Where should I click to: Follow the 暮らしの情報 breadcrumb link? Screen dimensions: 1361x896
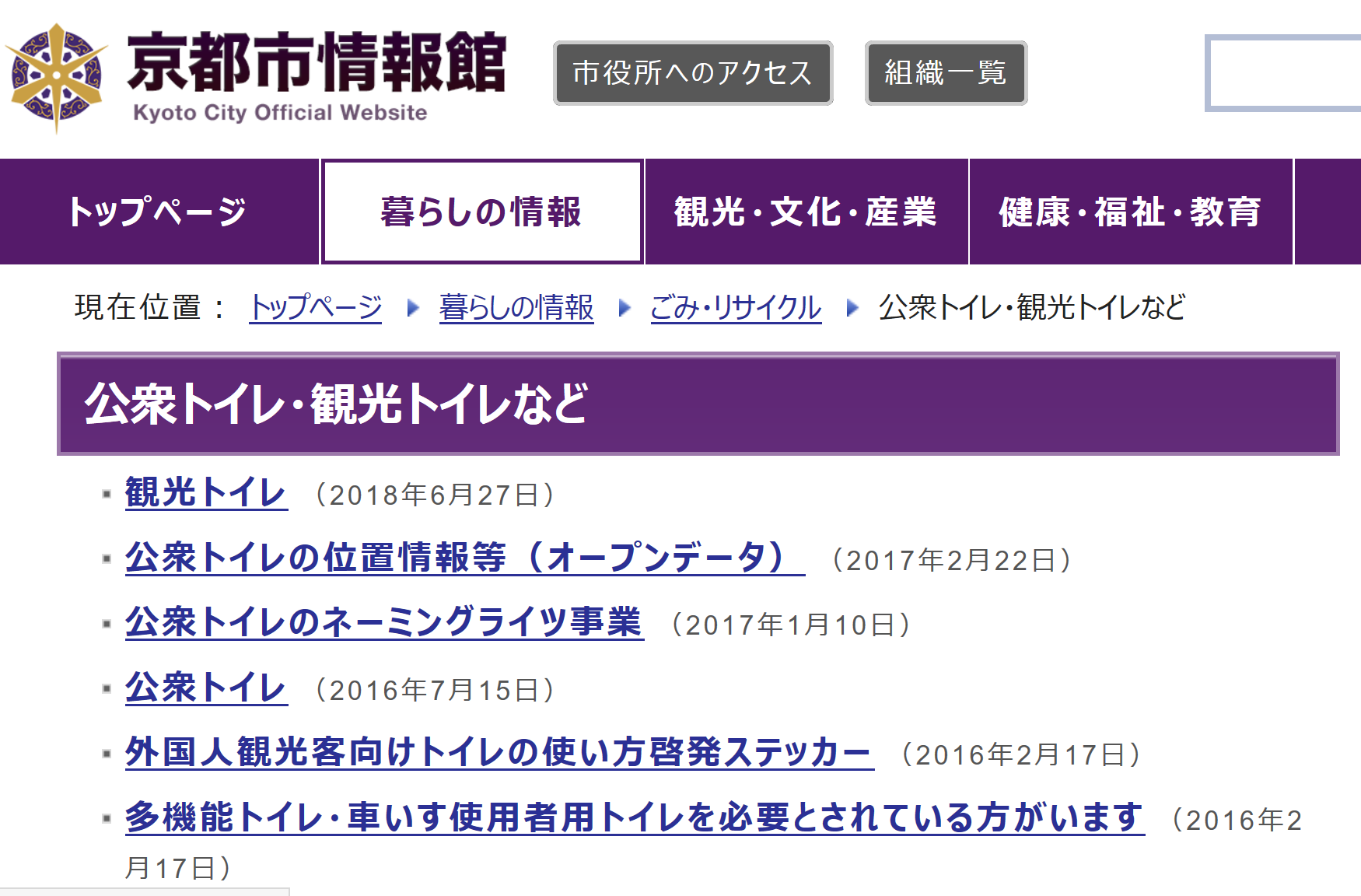[x=516, y=307]
